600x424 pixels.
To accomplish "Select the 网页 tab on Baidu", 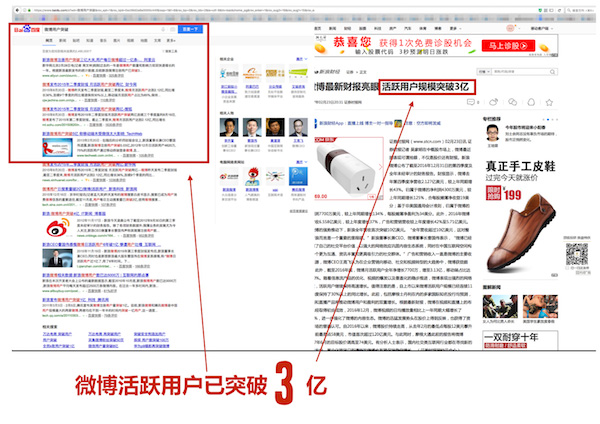I will click(49, 40).
